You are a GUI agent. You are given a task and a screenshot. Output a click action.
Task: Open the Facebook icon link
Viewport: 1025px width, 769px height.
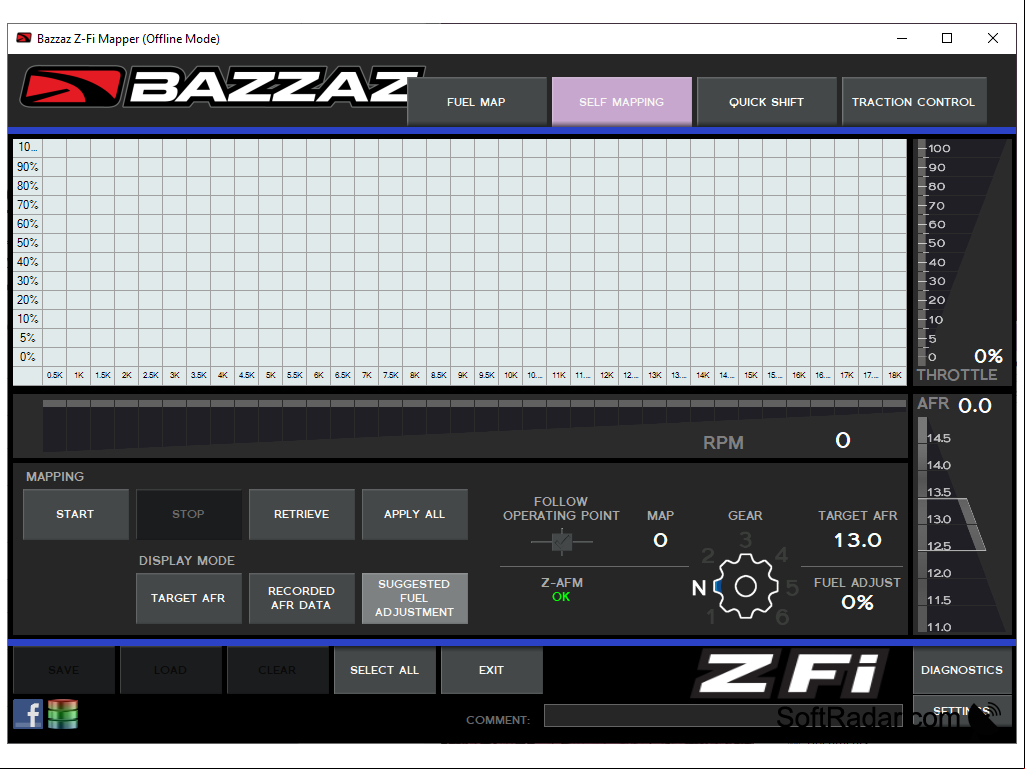[28, 713]
